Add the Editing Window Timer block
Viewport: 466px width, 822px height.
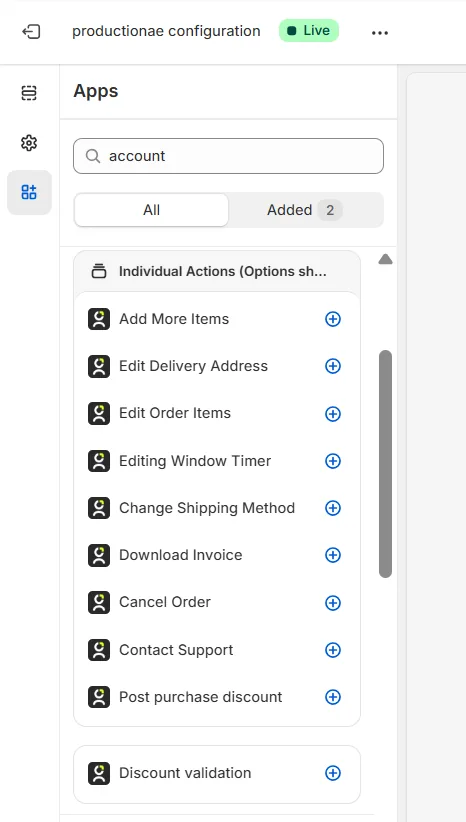click(333, 461)
